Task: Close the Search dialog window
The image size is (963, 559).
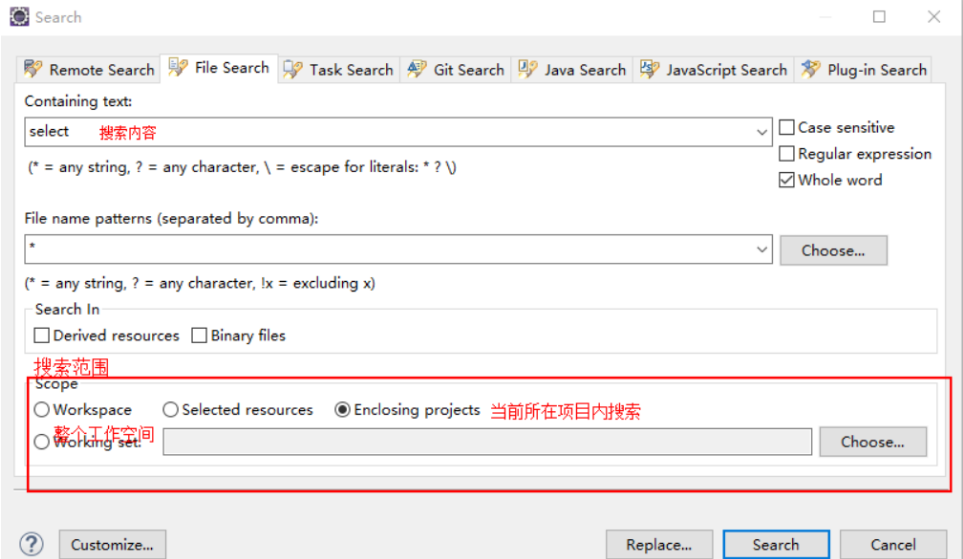Action: pyautogui.click(x=934, y=17)
